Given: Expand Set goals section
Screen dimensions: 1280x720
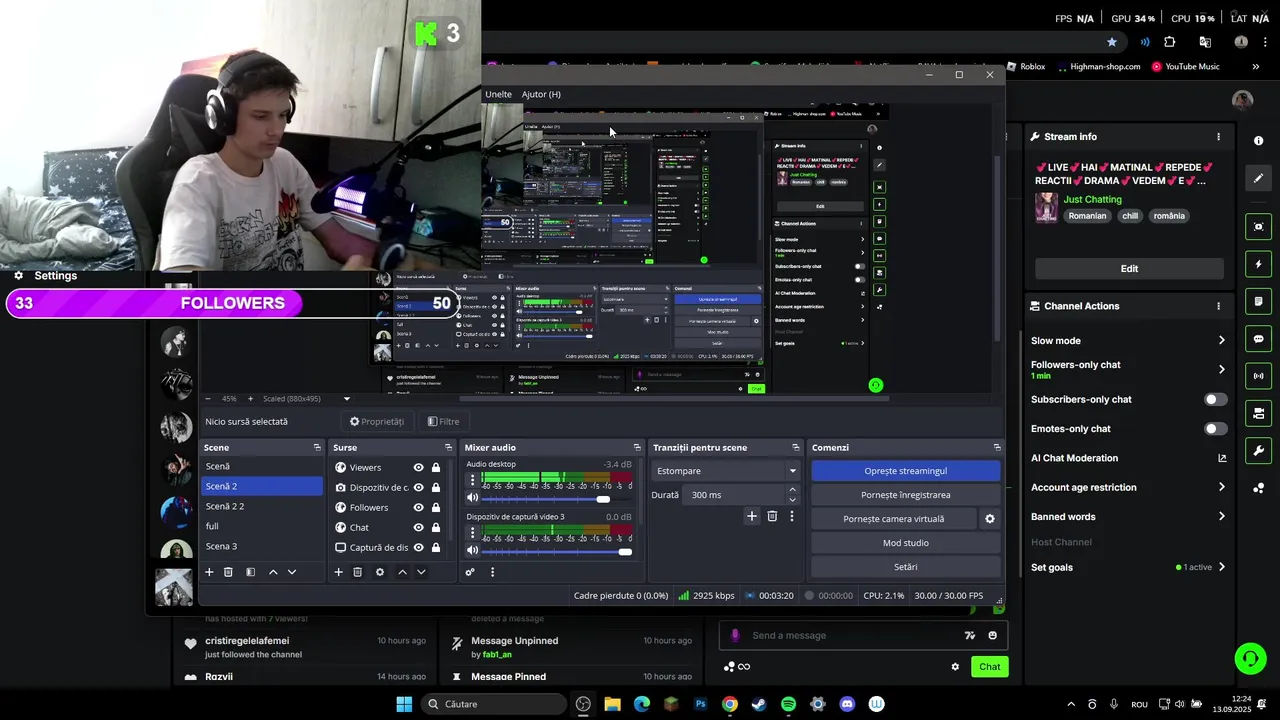Looking at the screenshot, I should pyautogui.click(x=1221, y=567).
